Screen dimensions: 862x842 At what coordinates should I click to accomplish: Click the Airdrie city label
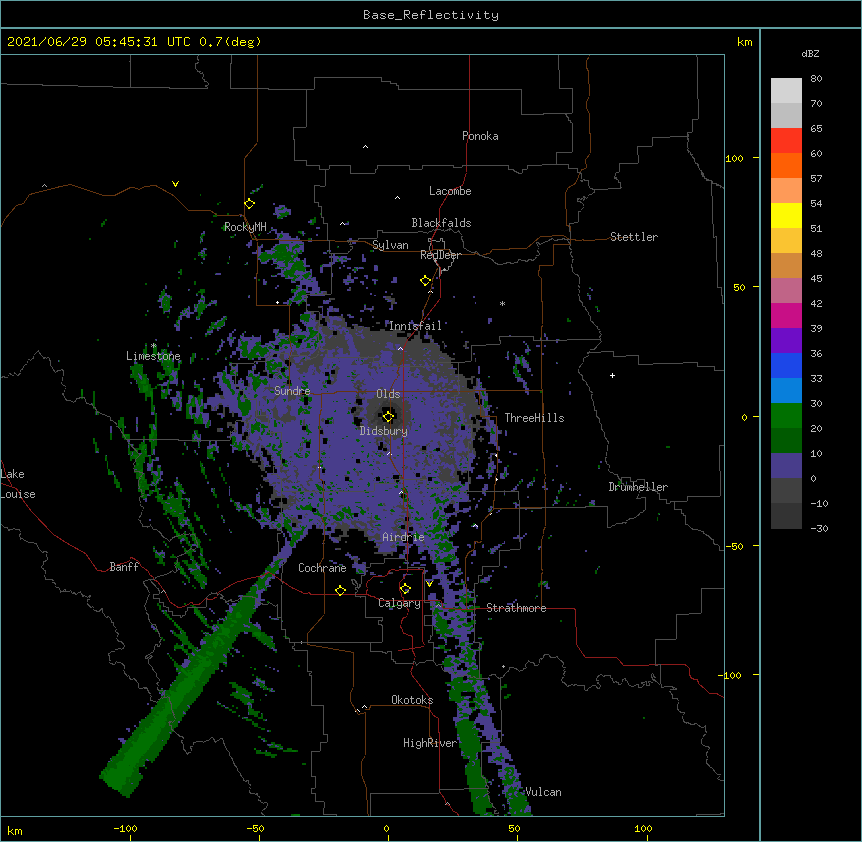click(x=403, y=537)
